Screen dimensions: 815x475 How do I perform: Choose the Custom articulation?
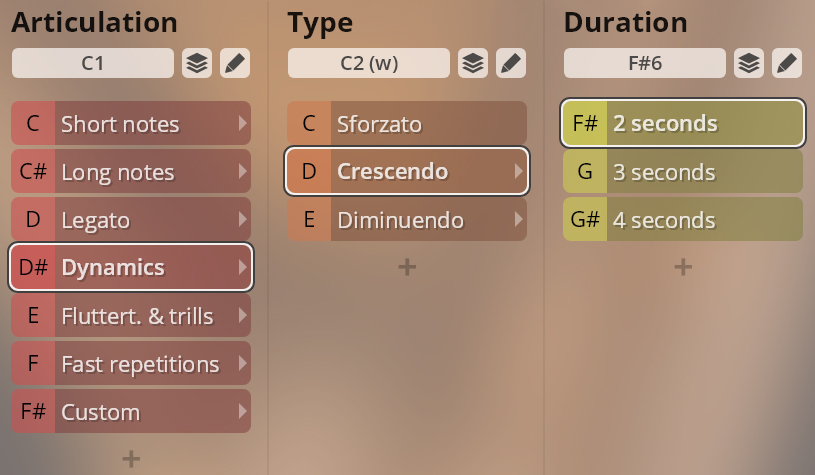click(131, 411)
